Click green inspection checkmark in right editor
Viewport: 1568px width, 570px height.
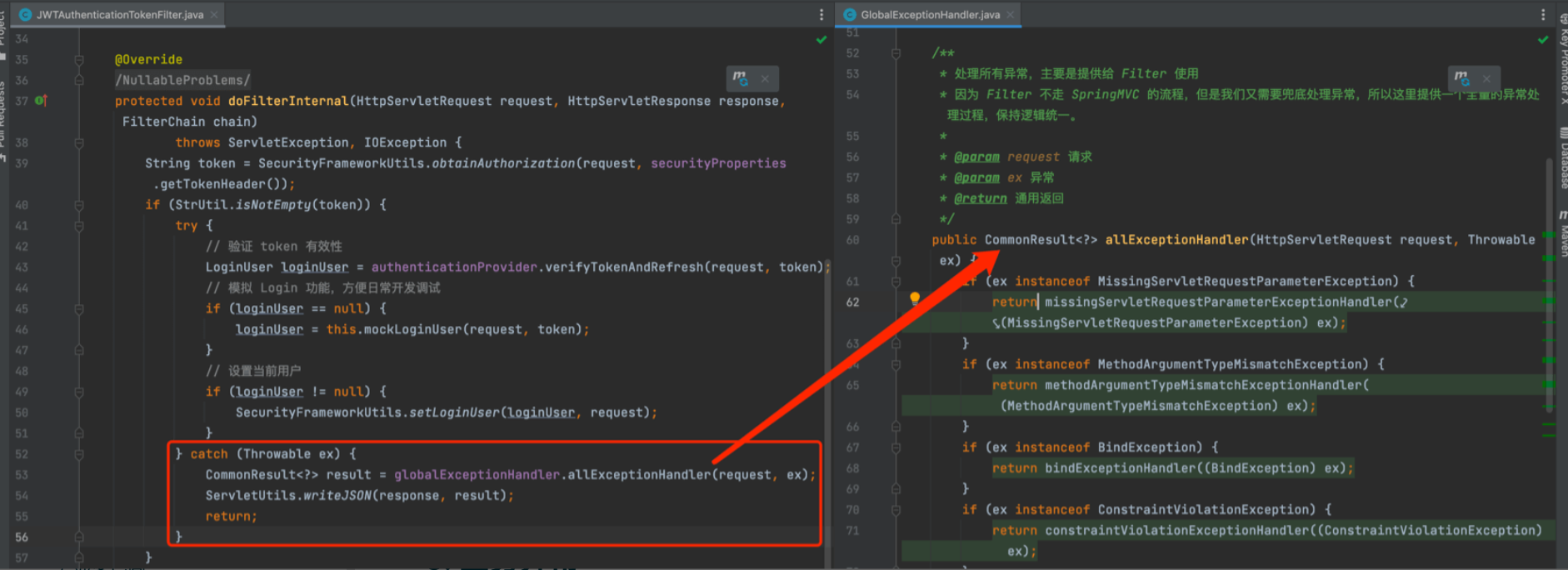pyautogui.click(x=1543, y=39)
